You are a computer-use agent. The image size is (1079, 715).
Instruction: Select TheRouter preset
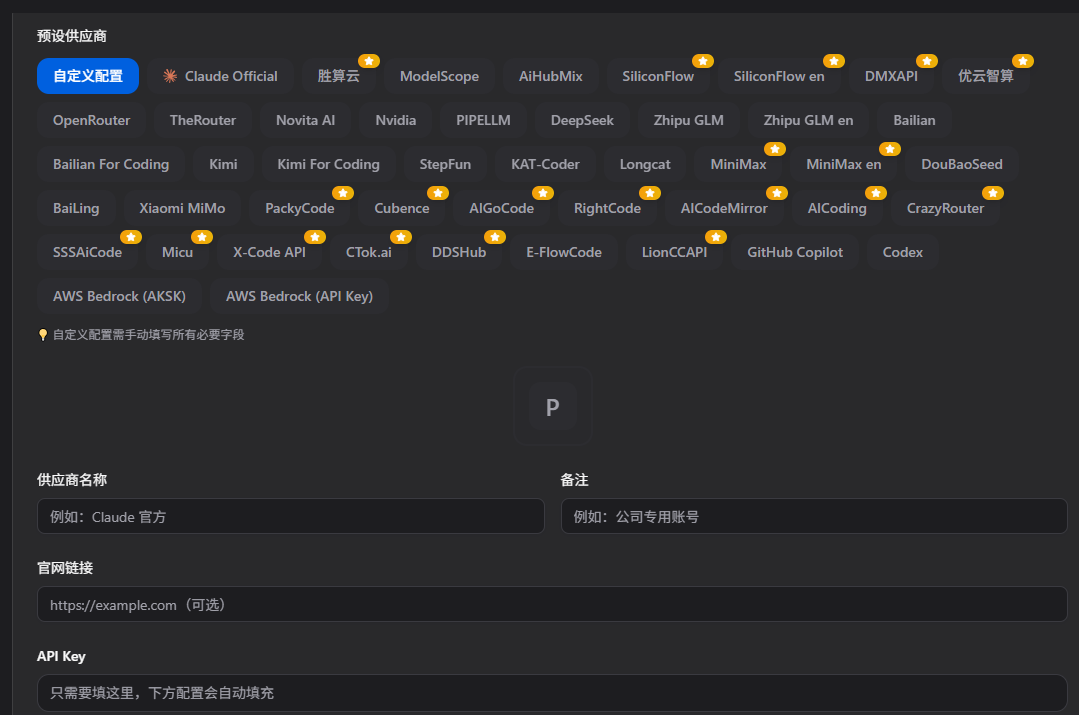tap(203, 120)
